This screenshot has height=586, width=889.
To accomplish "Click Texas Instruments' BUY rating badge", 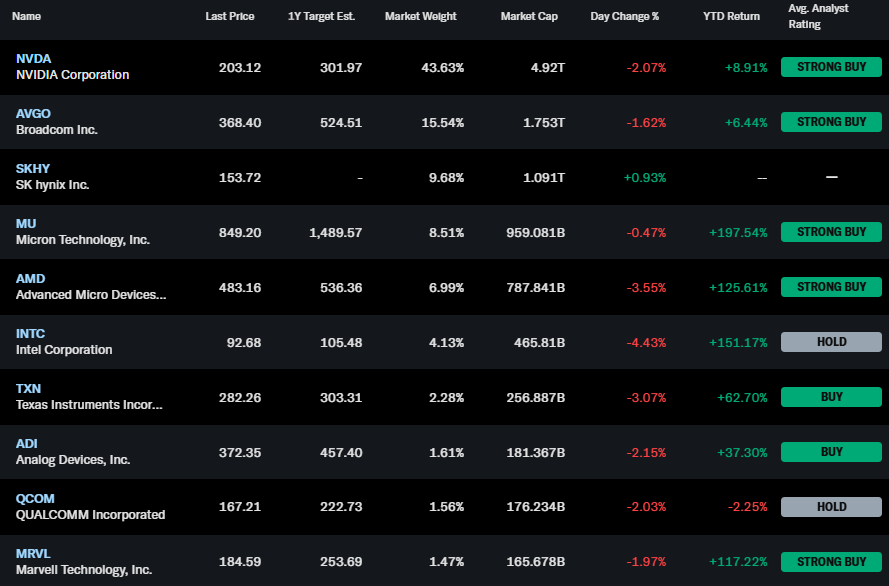I will [x=831, y=397].
